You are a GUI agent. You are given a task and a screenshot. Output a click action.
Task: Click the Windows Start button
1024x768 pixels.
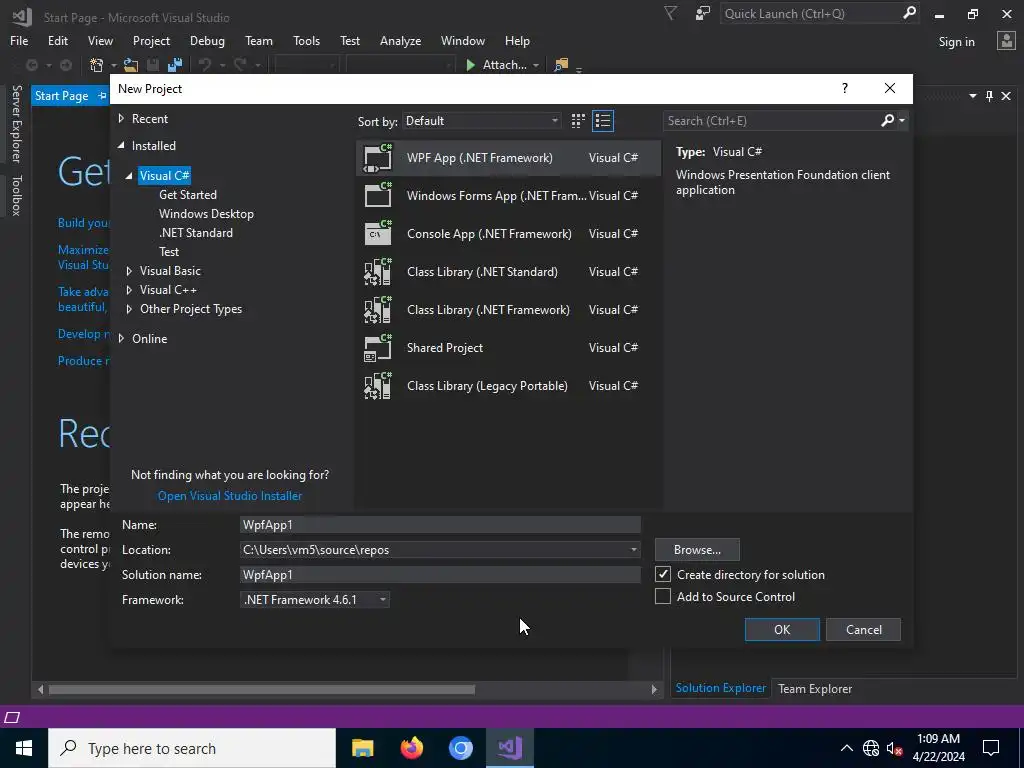pos(24,748)
